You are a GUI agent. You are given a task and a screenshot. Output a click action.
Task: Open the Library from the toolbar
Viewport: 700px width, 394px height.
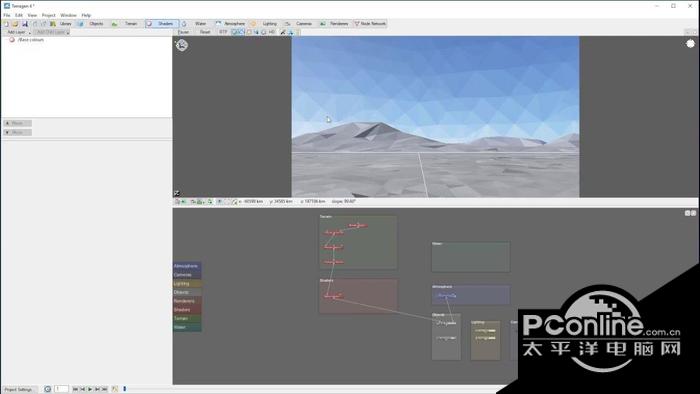coord(61,24)
